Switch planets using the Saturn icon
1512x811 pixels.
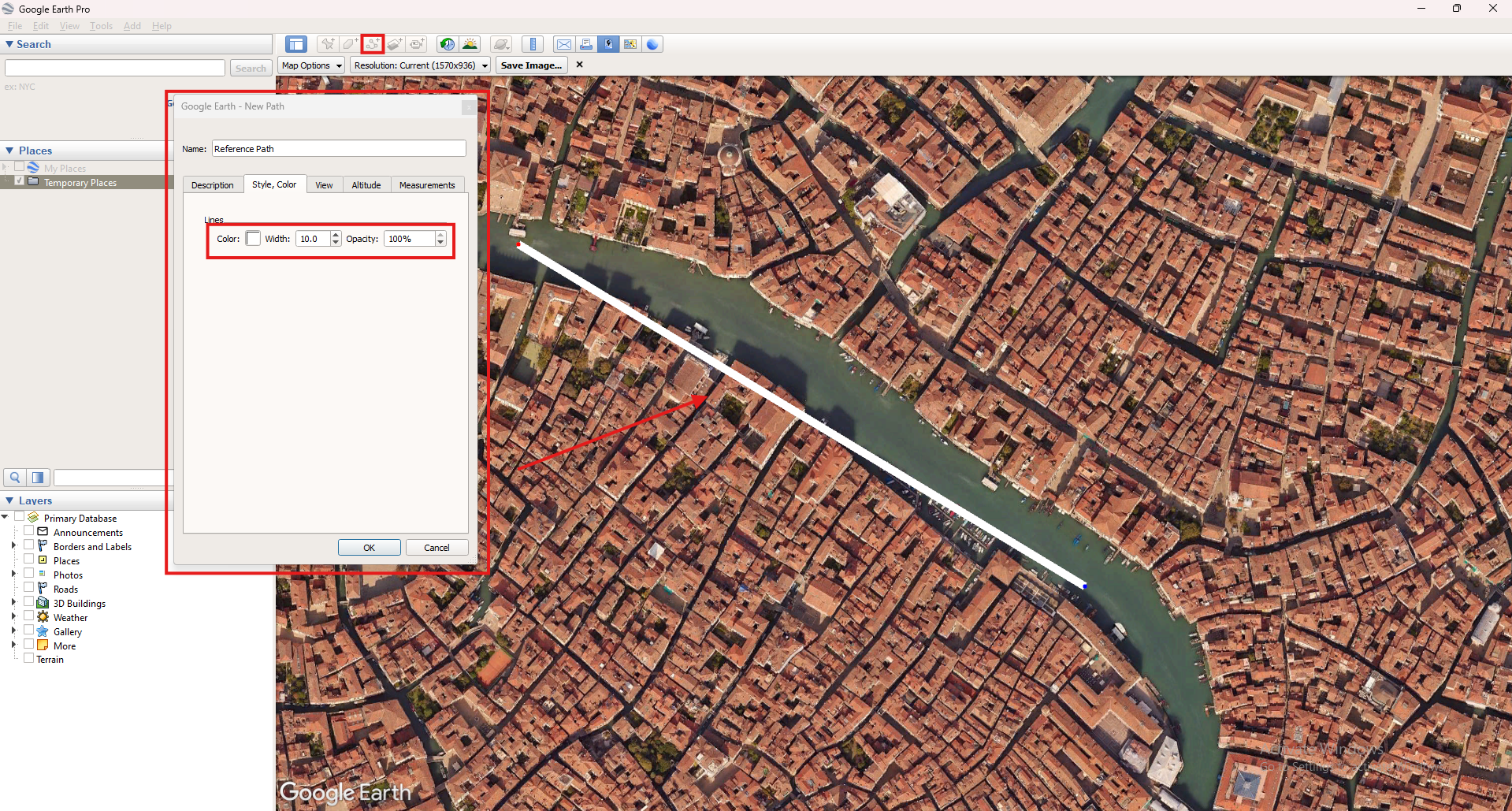coord(501,44)
